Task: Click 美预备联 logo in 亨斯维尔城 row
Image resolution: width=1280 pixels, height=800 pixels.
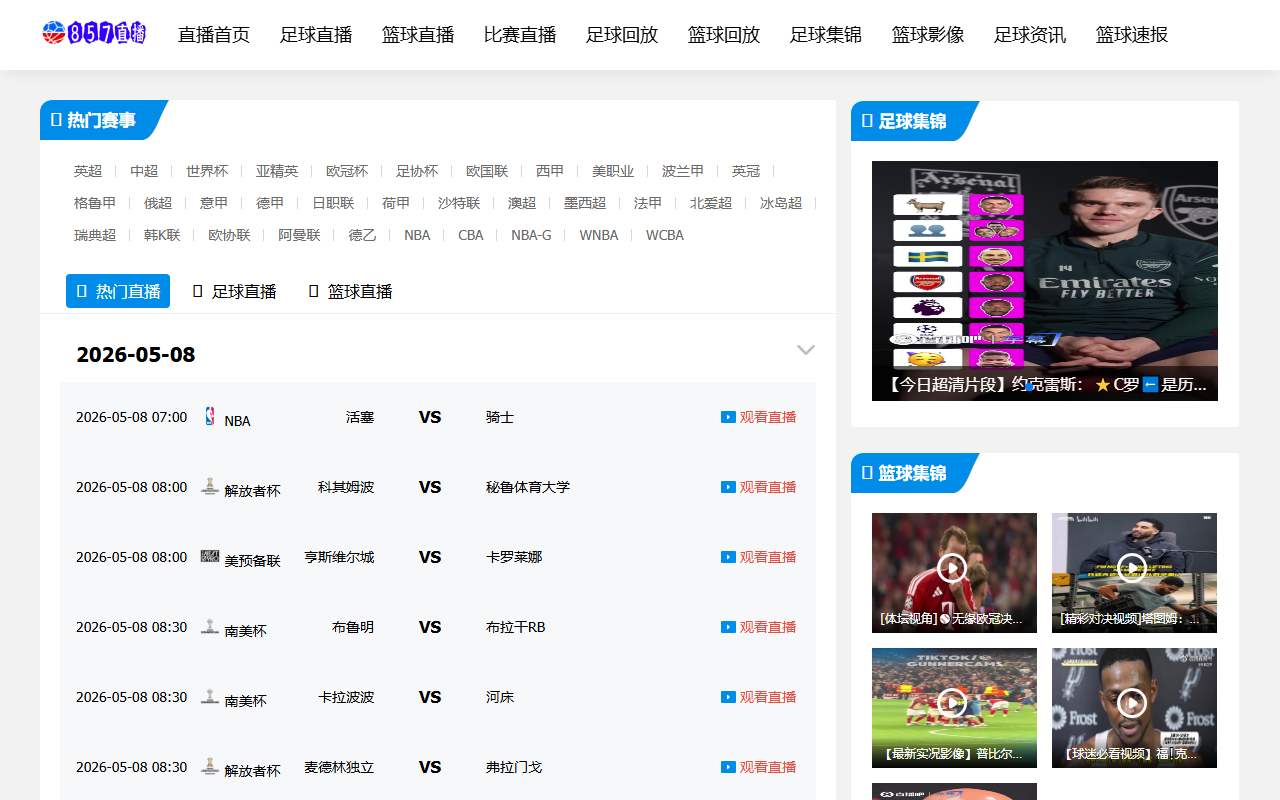Action: pyautogui.click(x=210, y=556)
